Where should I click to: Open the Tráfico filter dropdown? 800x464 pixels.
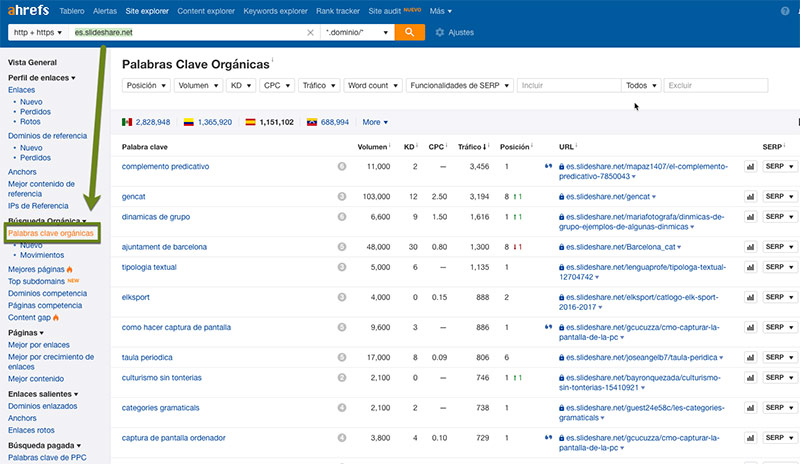pyautogui.click(x=319, y=85)
